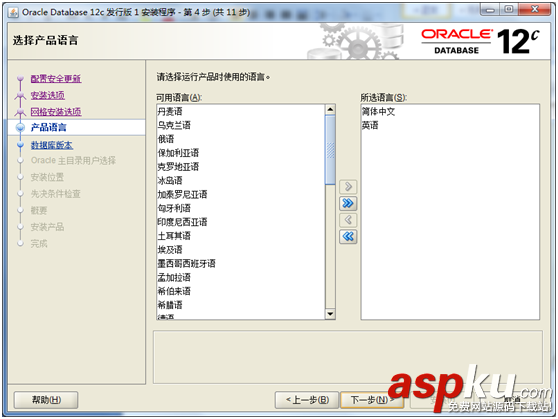The height and width of the screenshot is (419, 558).
Task: Remove selected language with single left arrow
Action: point(348,220)
